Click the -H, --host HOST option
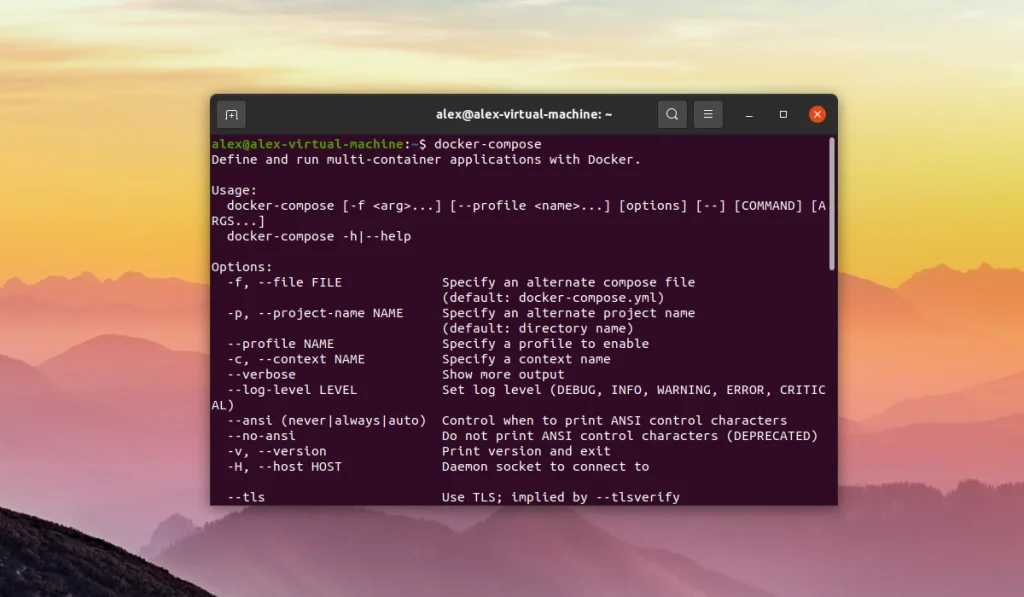 284,466
